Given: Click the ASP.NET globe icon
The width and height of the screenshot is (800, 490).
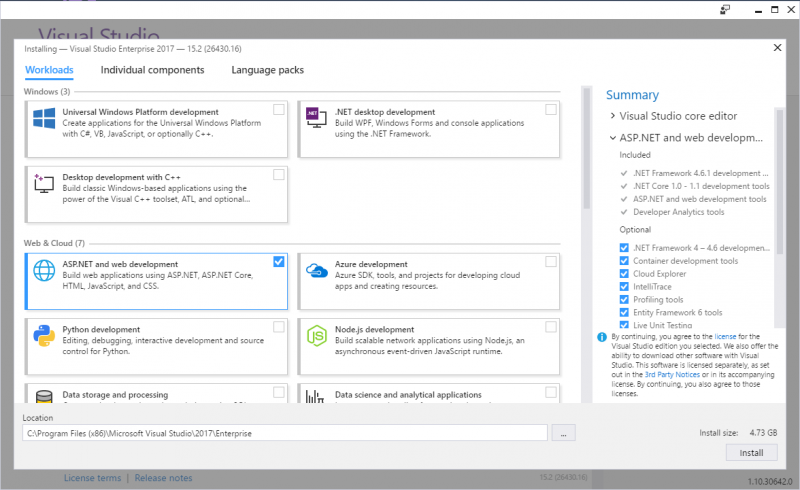Looking at the screenshot, I should (x=44, y=271).
